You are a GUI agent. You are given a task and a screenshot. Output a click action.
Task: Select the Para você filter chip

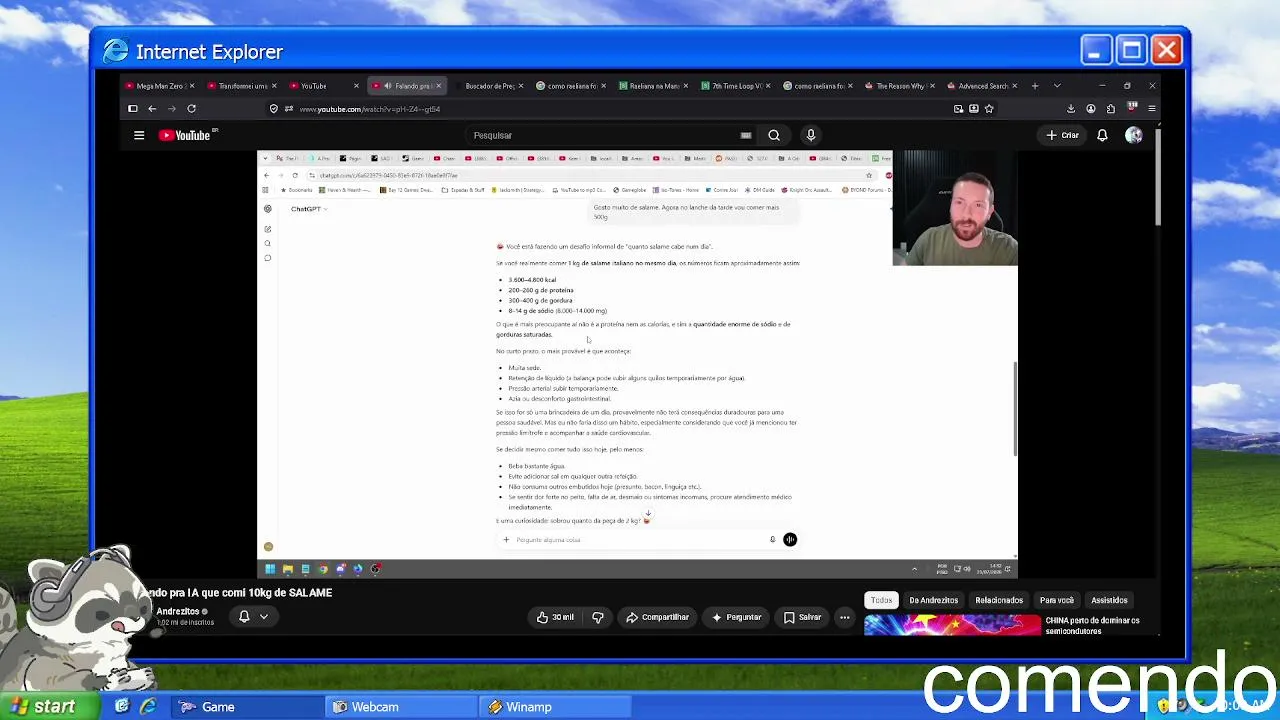[1057, 600]
